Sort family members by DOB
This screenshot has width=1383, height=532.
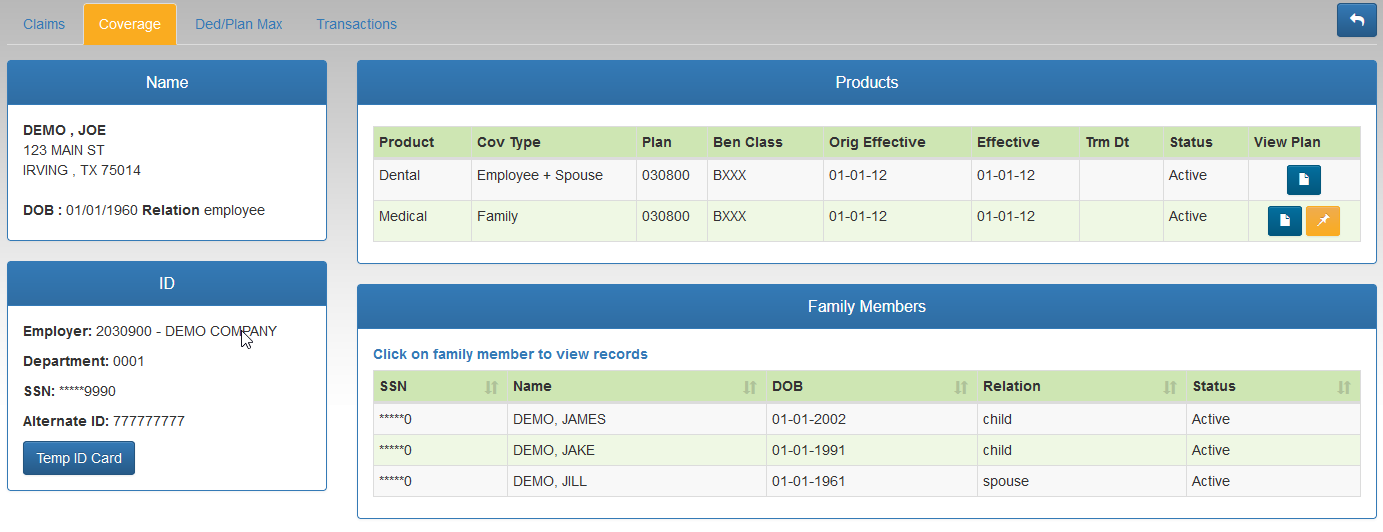[871, 387]
